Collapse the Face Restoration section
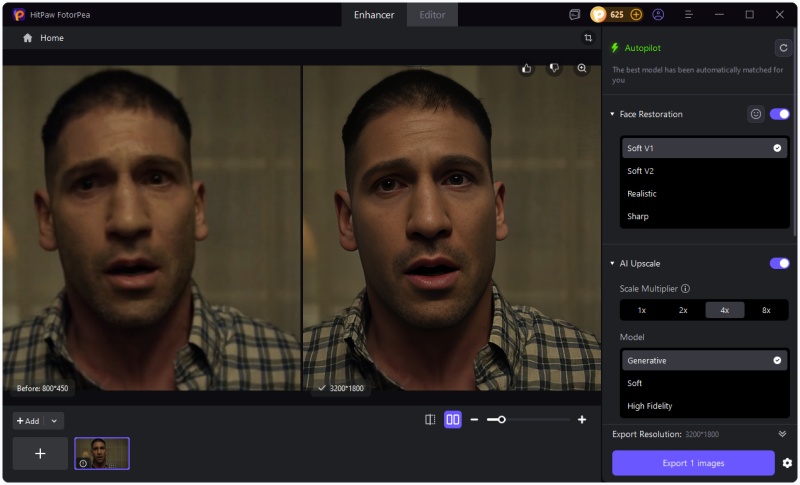The image size is (800, 485). [x=612, y=114]
